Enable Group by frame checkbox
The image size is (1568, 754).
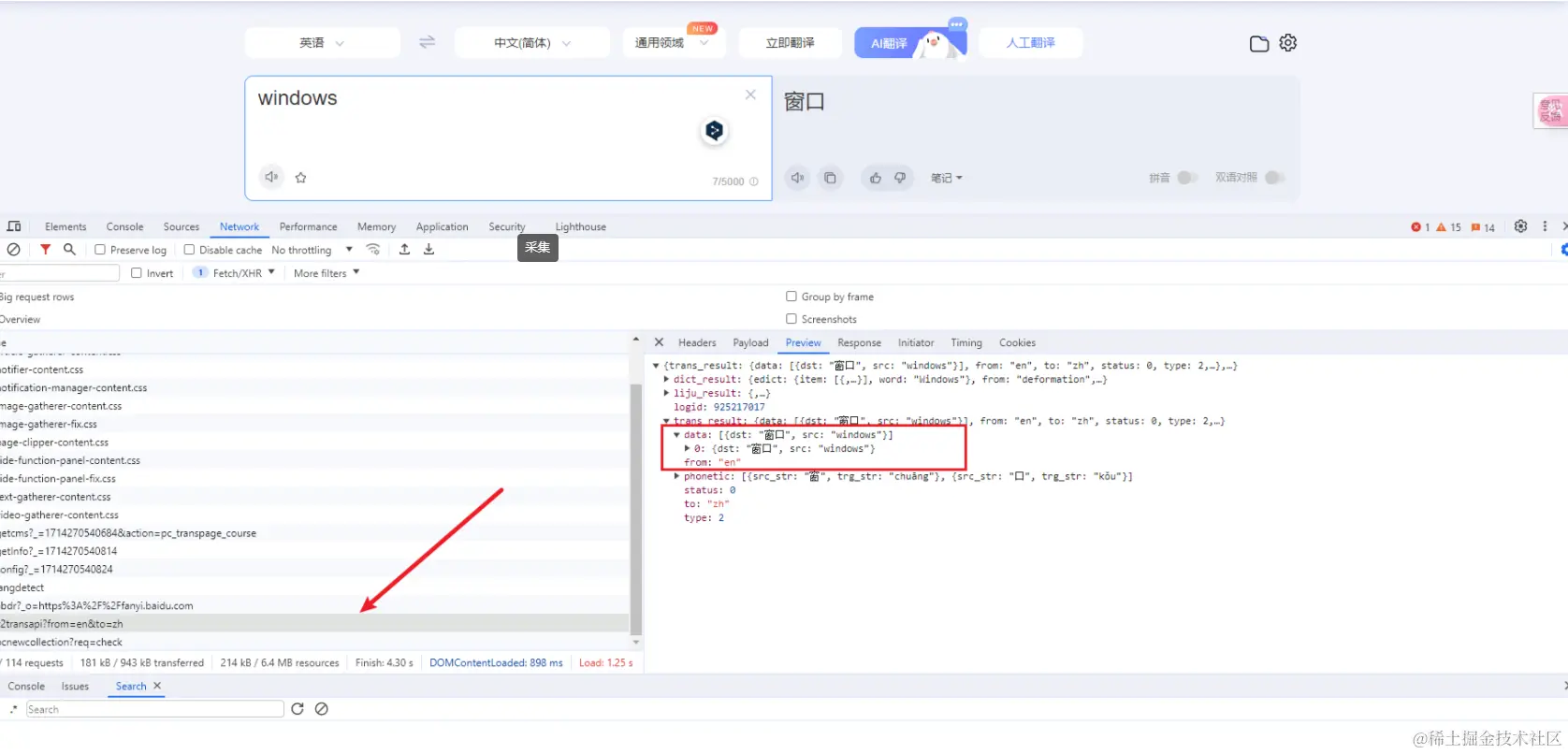pyautogui.click(x=791, y=297)
